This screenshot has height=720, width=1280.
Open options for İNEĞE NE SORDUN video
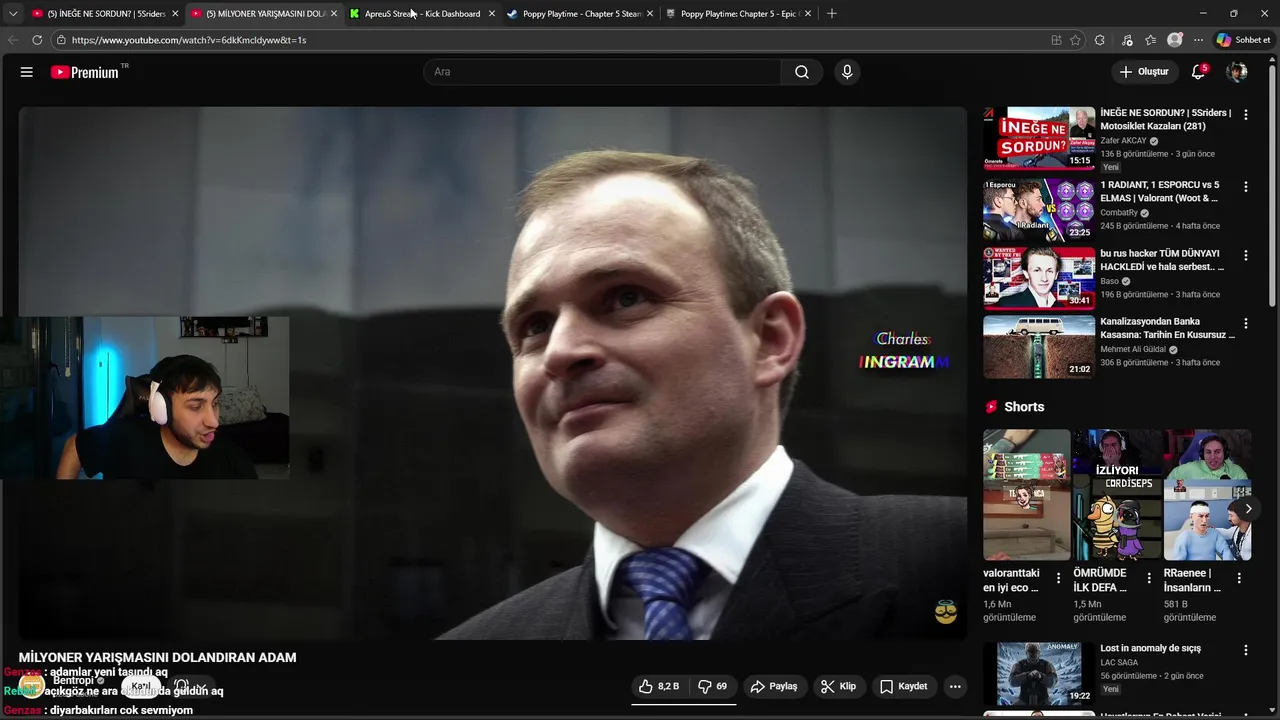click(1246, 115)
